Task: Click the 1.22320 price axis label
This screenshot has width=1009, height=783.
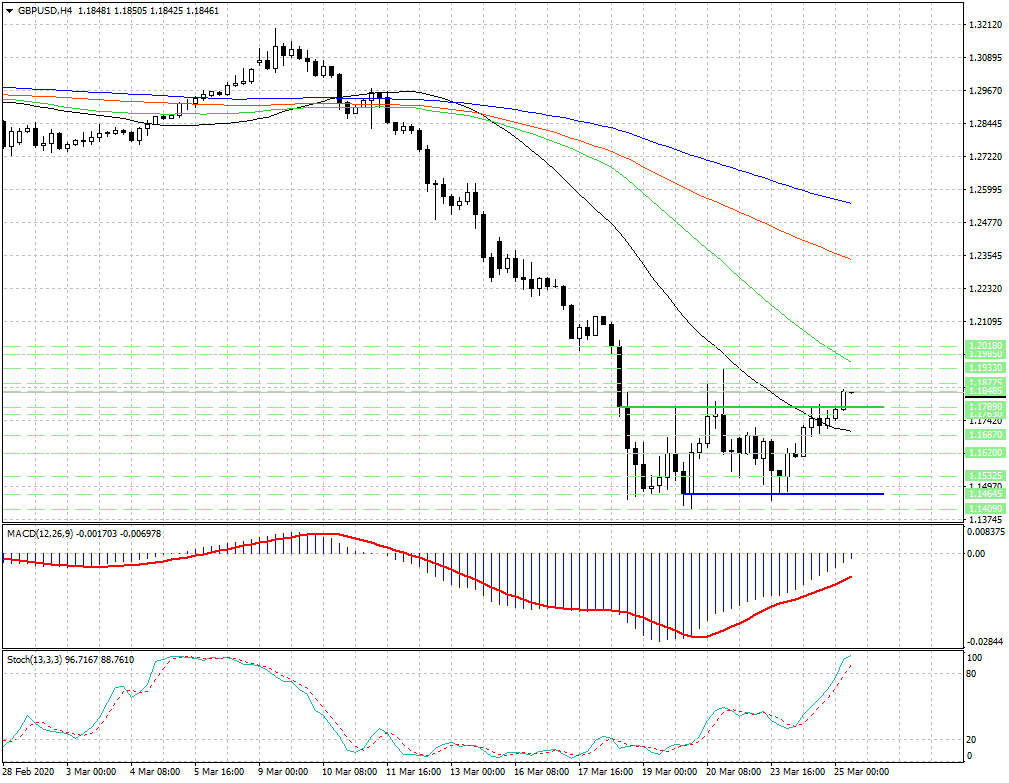Action: click(x=985, y=288)
